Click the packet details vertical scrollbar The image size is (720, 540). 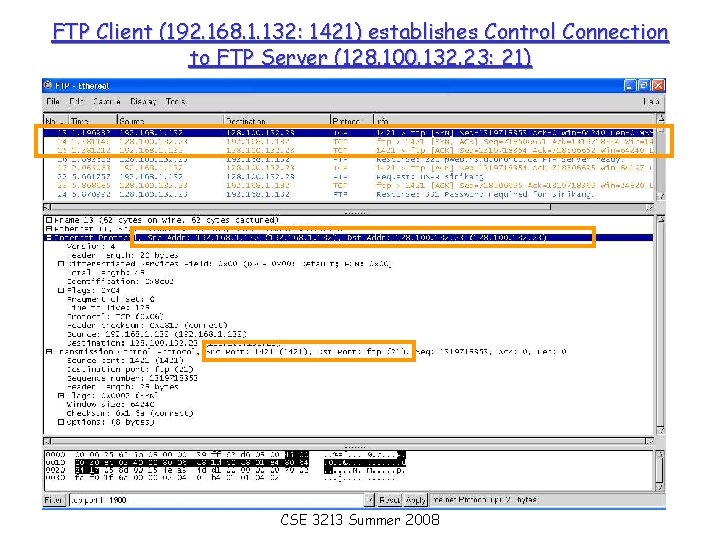tap(661, 324)
